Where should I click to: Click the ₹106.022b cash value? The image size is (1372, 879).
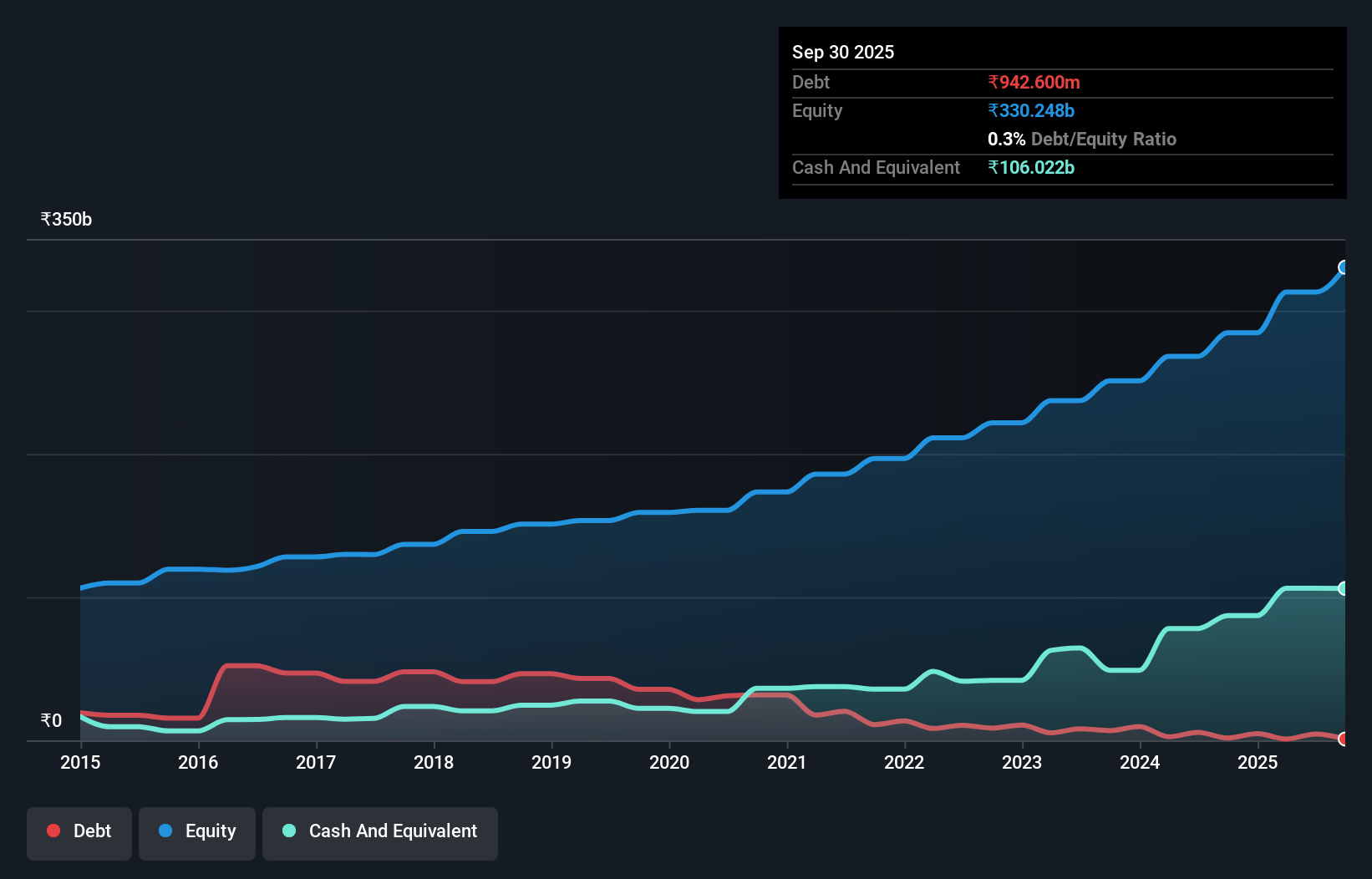(x=1031, y=167)
